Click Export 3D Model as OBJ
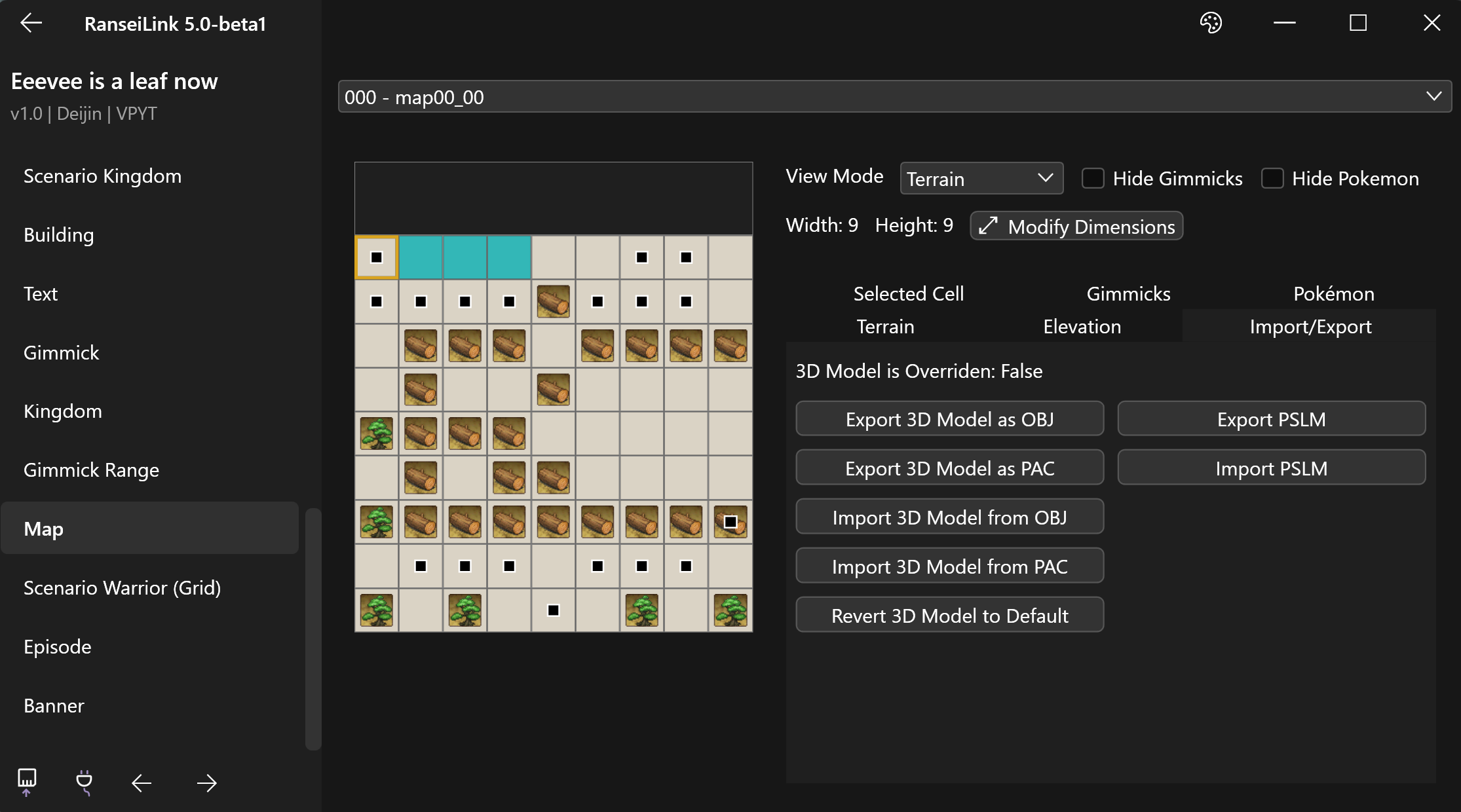This screenshot has width=1461, height=812. pos(949,419)
